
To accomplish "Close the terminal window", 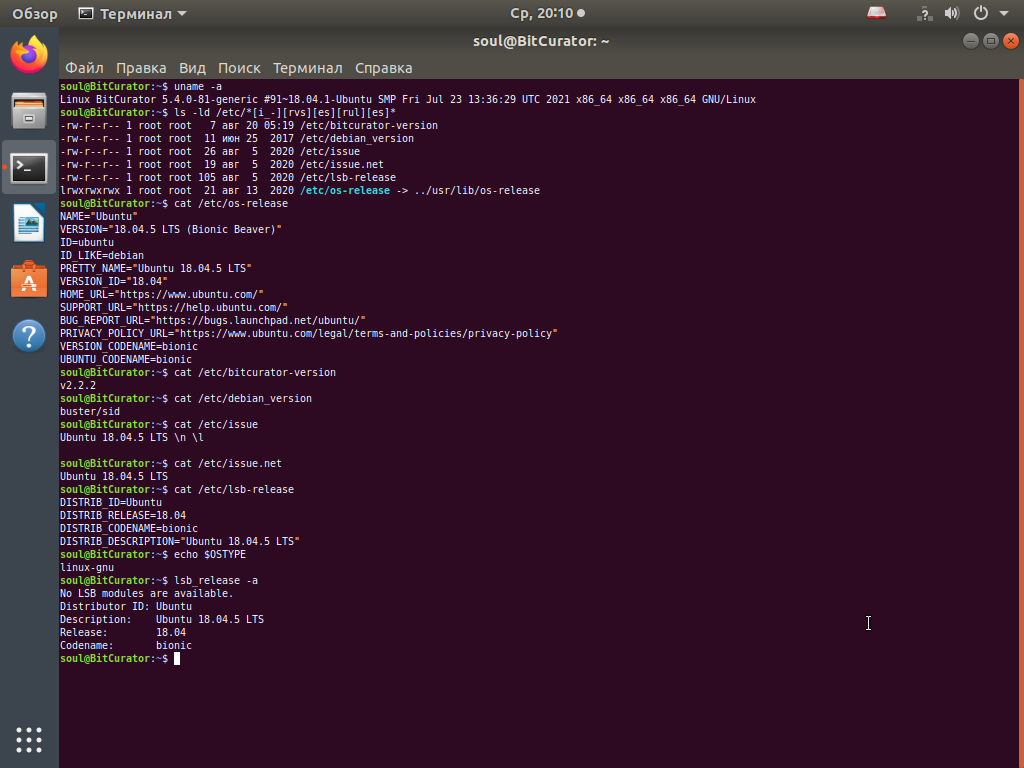I will click(1011, 41).
